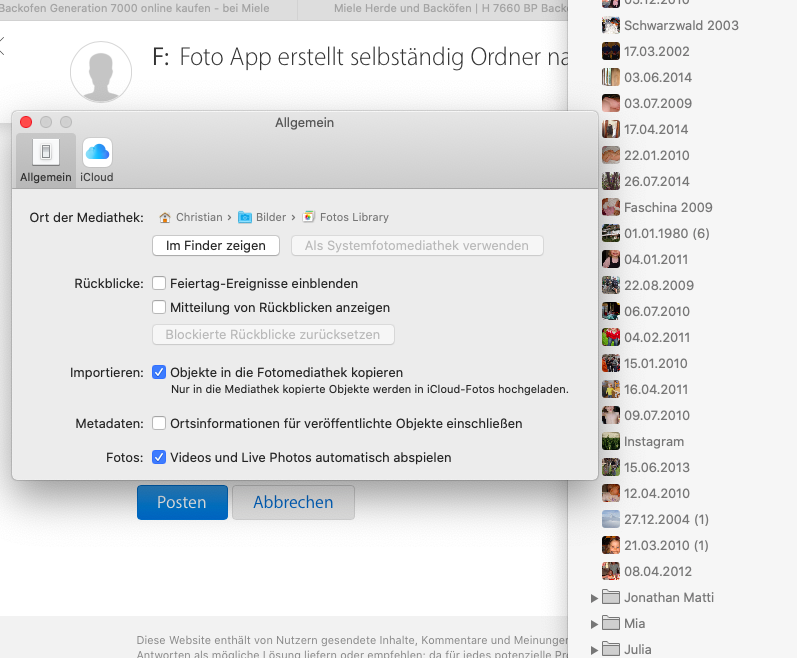Viewport: 797px width, 658px height.
Task: Select album thumbnail for 03.06.2014
Action: 610,77
